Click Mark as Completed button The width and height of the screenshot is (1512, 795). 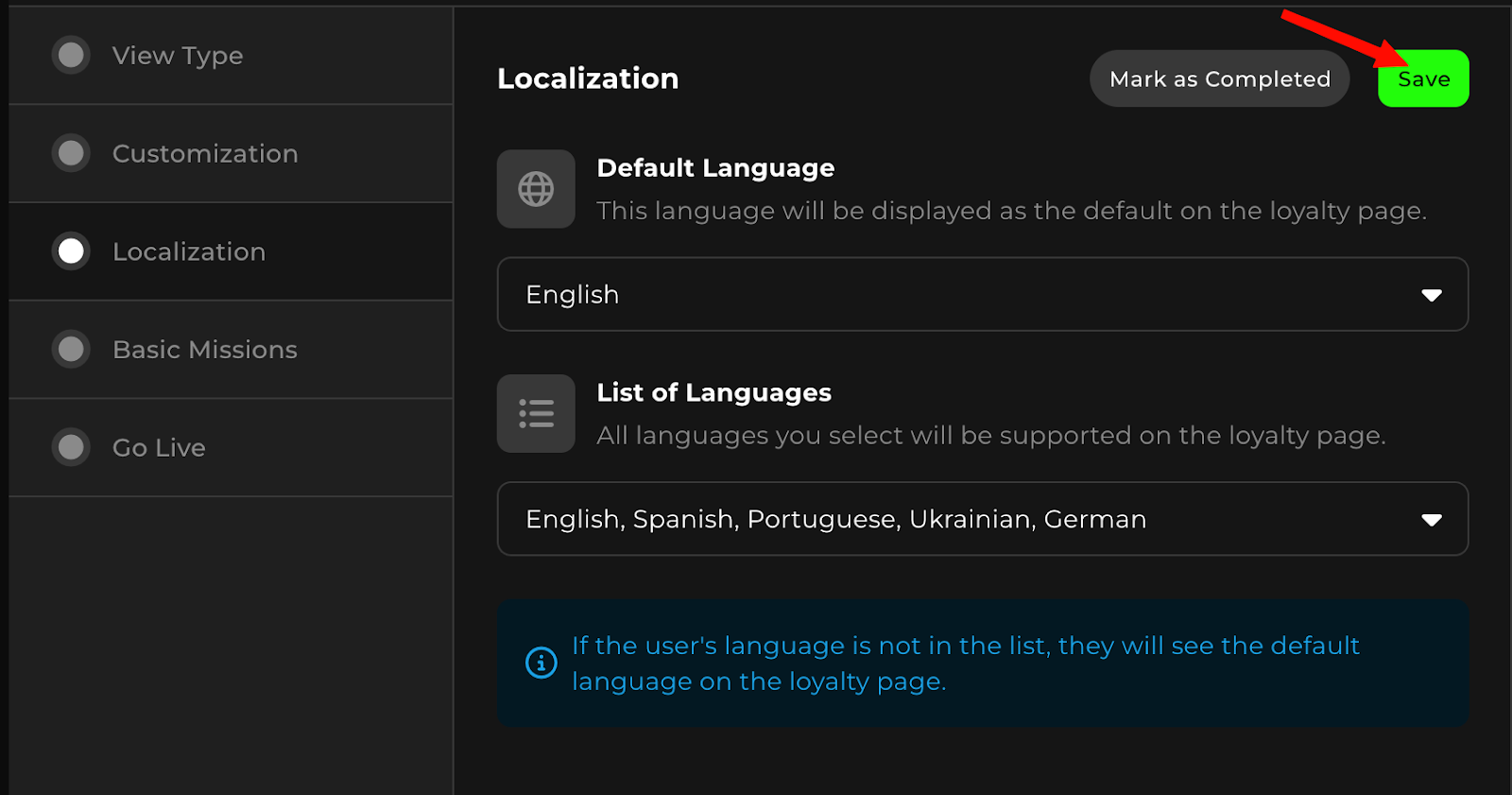1219,79
